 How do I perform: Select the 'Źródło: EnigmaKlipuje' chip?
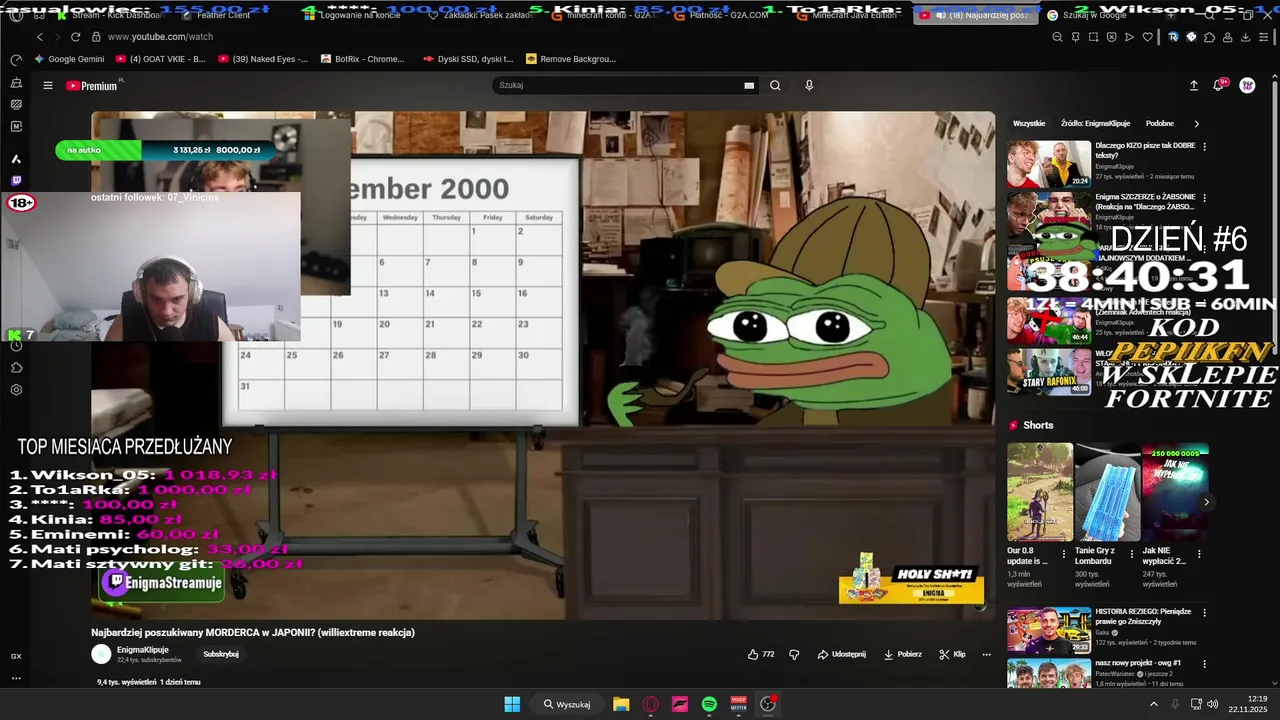(x=1095, y=124)
